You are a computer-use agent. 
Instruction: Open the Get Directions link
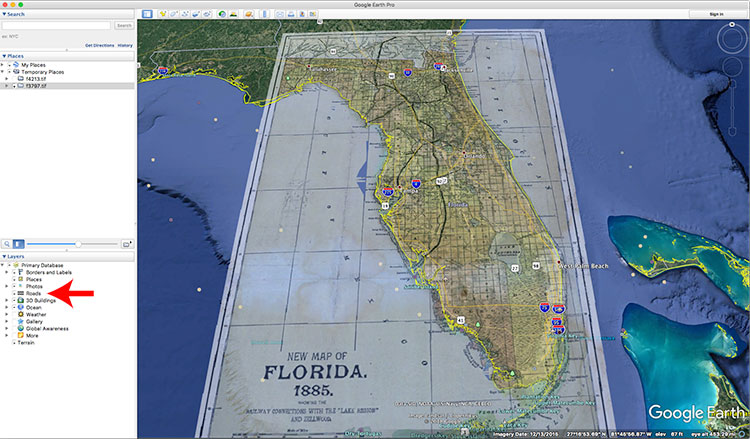(99, 45)
